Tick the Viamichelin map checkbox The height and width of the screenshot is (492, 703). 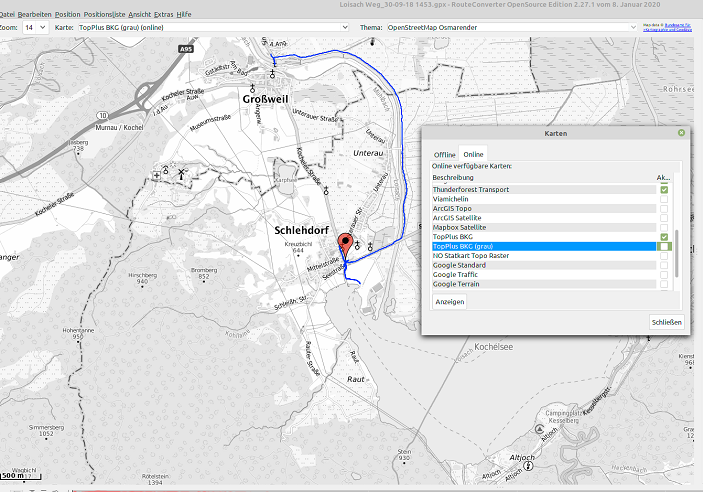click(664, 199)
